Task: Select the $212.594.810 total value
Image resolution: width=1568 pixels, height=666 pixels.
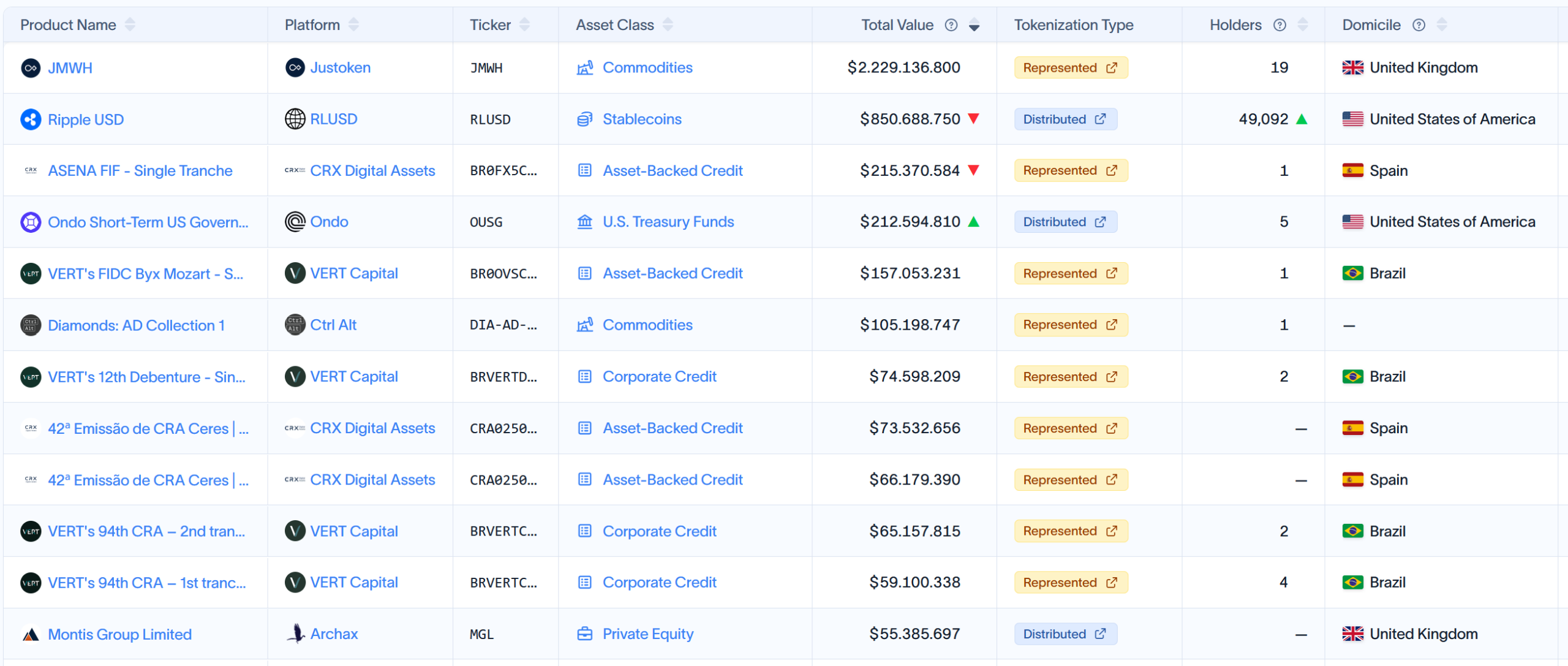Action: click(910, 222)
